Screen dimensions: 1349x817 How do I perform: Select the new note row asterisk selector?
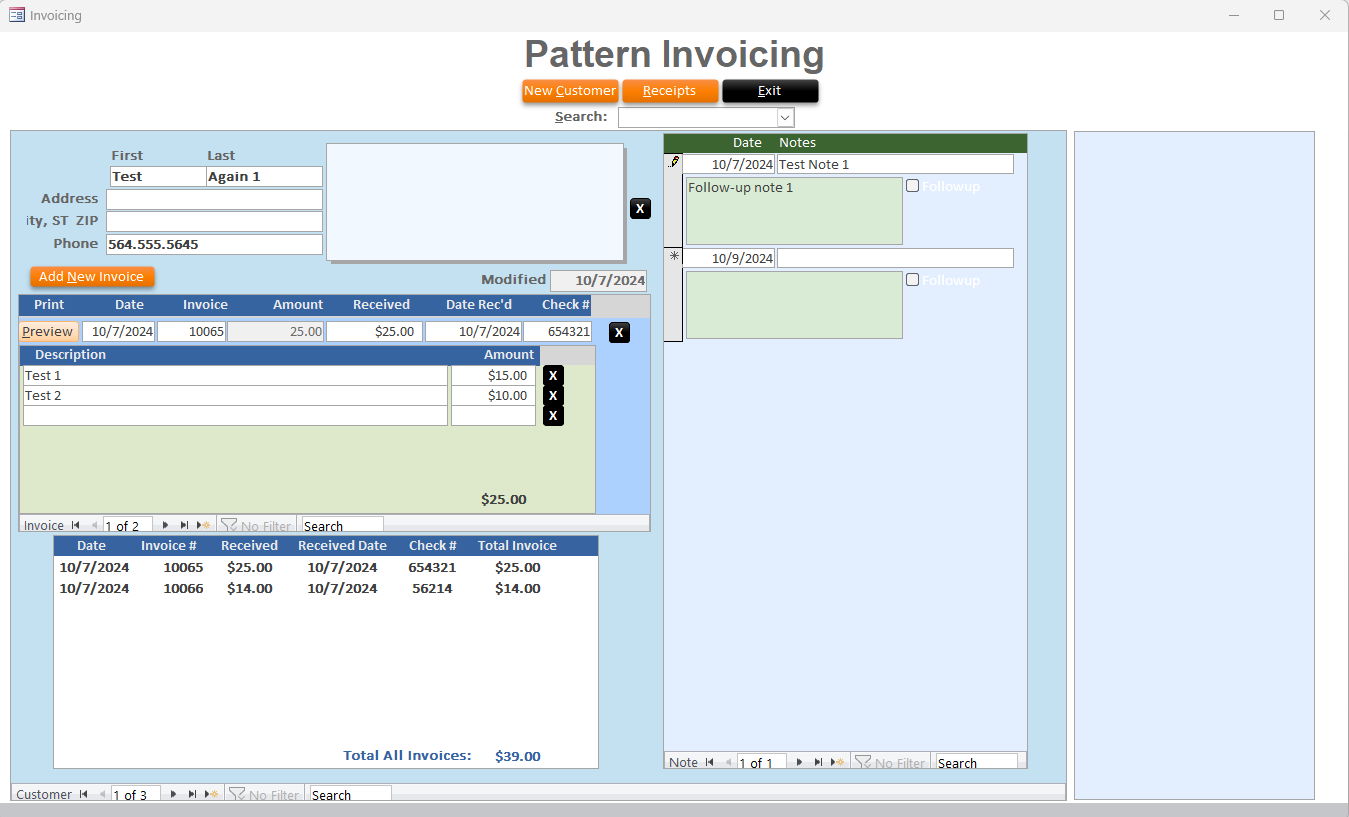(673, 295)
